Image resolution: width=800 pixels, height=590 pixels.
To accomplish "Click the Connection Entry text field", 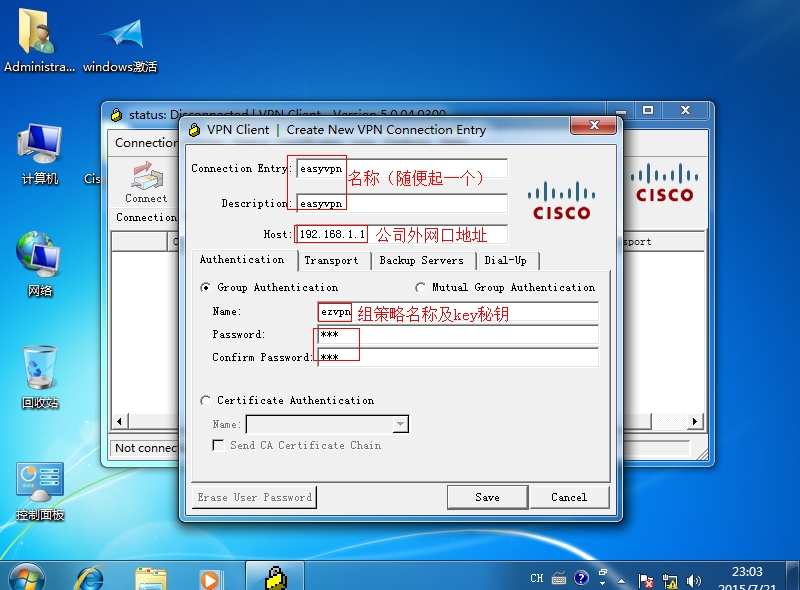I will (x=402, y=169).
